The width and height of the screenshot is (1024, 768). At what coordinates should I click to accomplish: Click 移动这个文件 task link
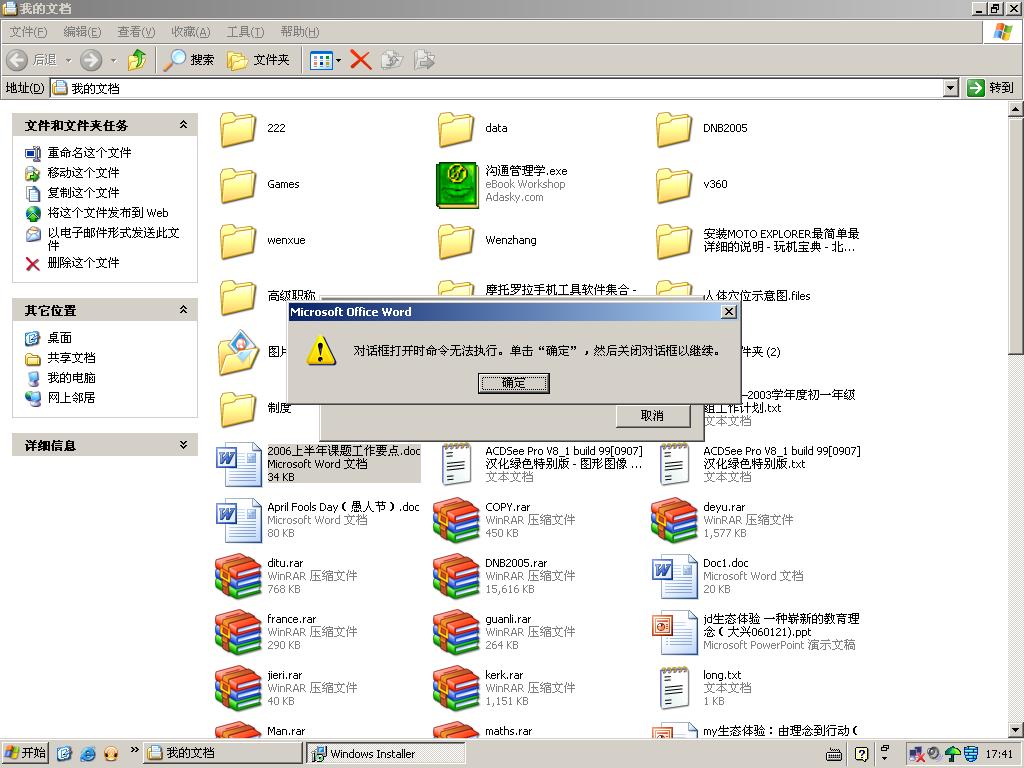click(84, 172)
